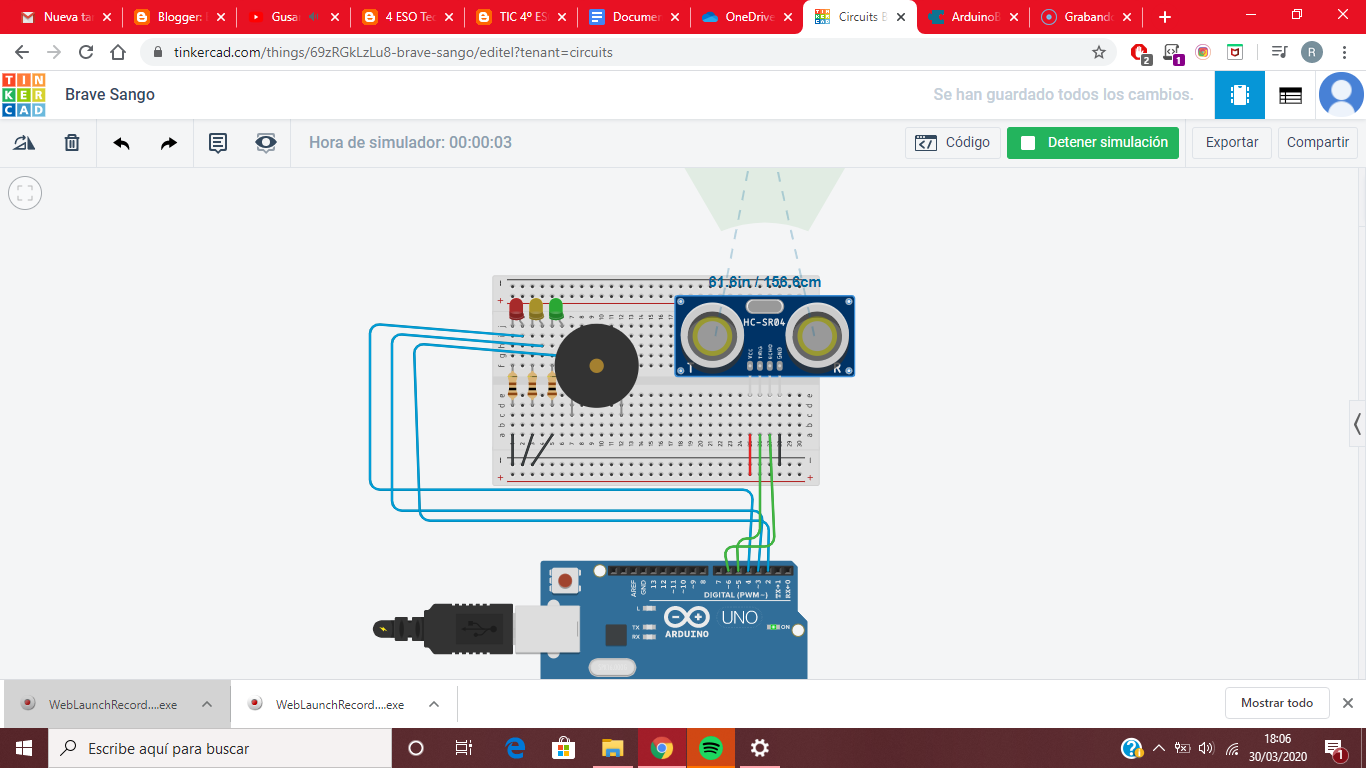The image size is (1366, 768).
Task: Click the HC-SR04 ultrasonic sensor
Action: tap(765, 336)
